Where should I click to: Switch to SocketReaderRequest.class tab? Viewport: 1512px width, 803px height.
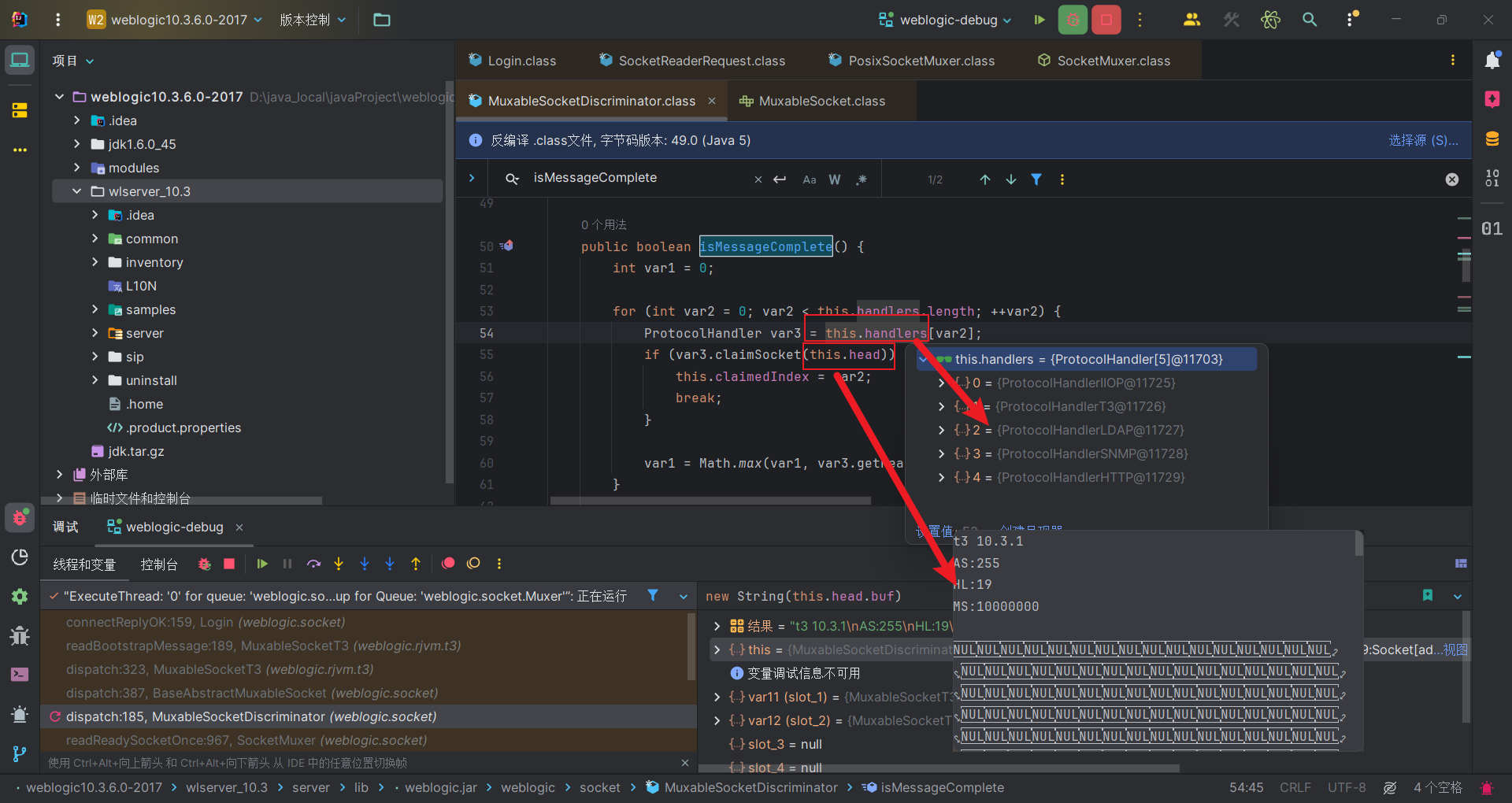tap(693, 61)
